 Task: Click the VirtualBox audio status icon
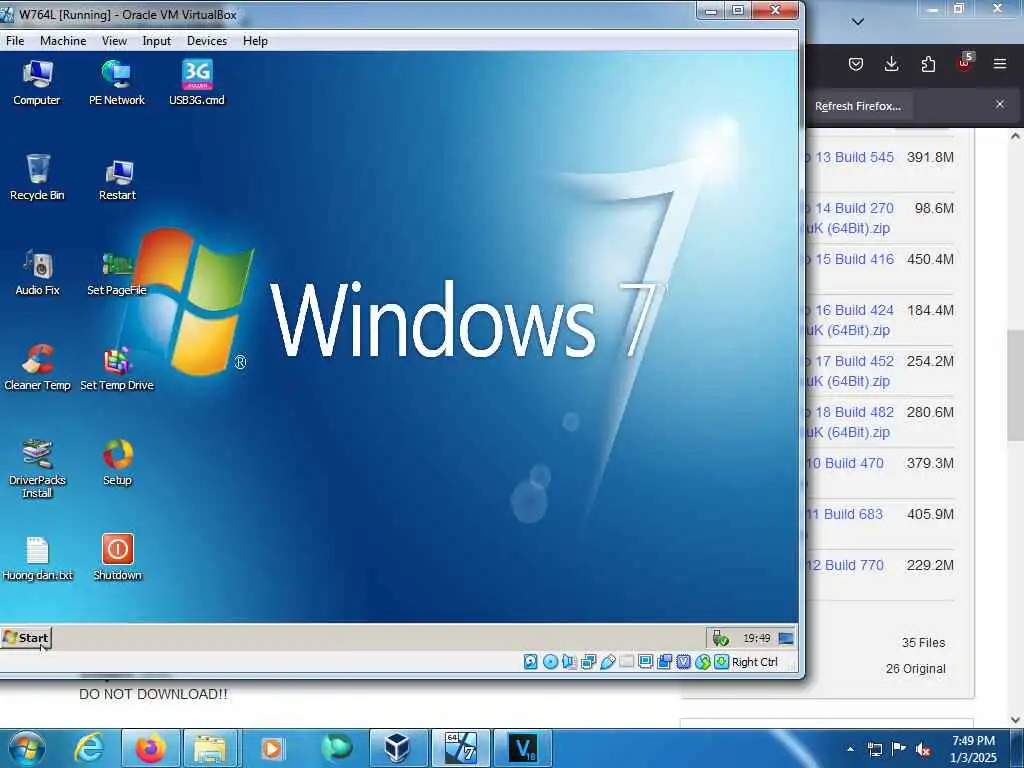[569, 662]
